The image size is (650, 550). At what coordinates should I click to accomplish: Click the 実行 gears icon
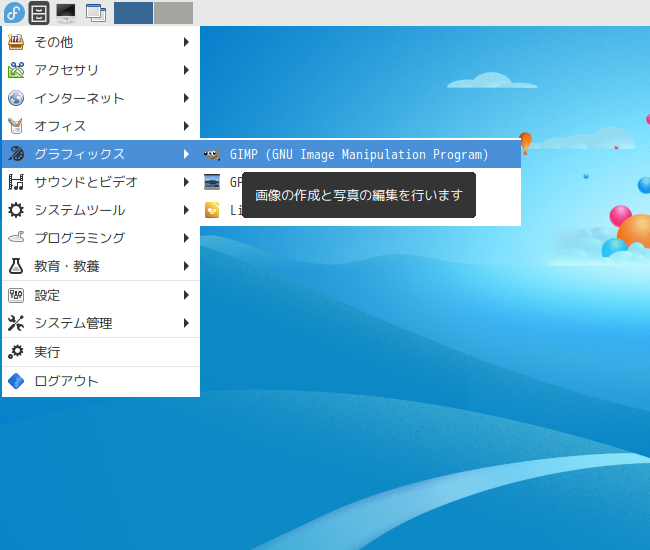pos(16,352)
